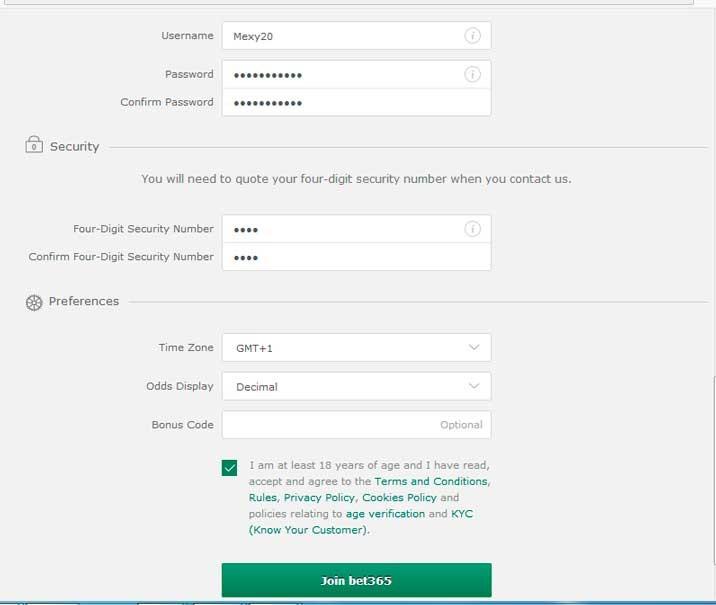Open the Terms and Conditions link
This screenshot has width=716, height=605.
(431, 482)
